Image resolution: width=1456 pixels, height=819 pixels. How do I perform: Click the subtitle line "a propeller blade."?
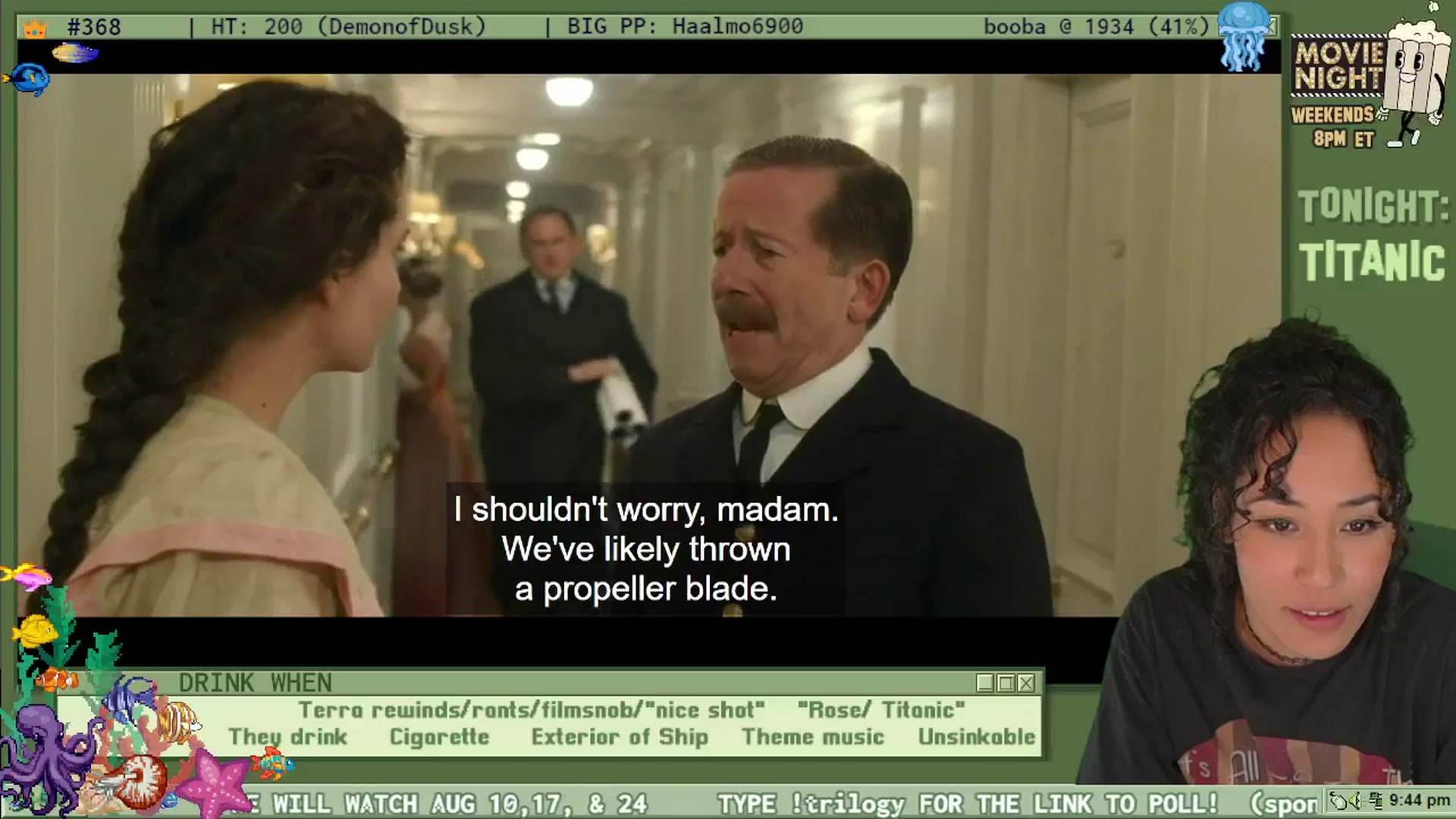[646, 589]
